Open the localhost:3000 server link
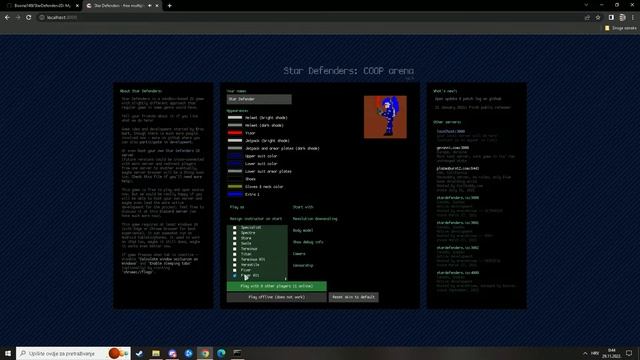The width and height of the screenshot is (640, 360). tap(451, 131)
